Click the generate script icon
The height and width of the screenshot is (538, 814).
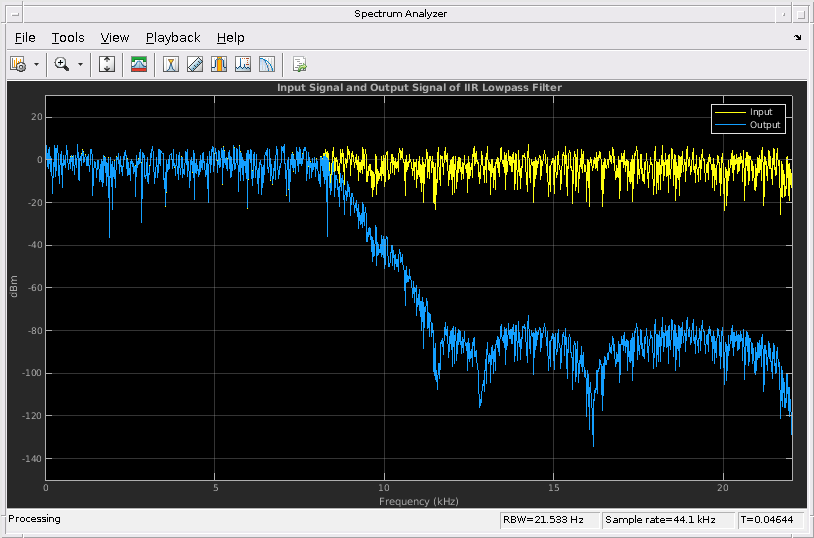click(x=299, y=64)
